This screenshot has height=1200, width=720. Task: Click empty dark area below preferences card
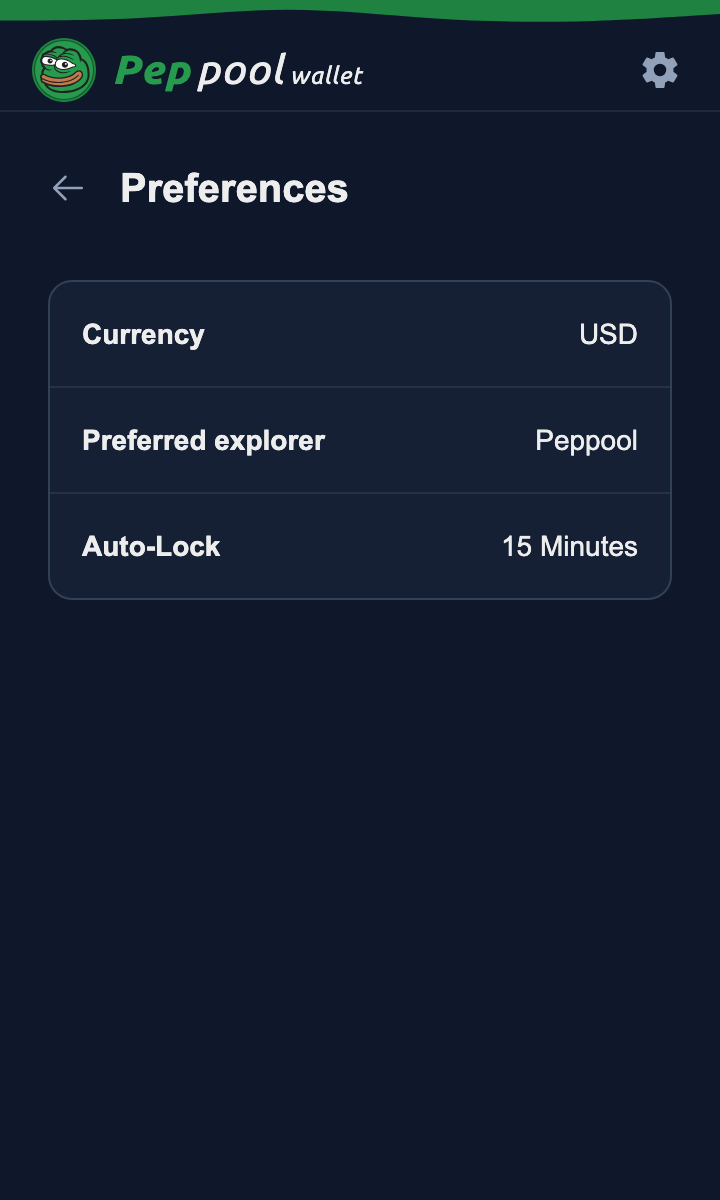tap(360, 850)
